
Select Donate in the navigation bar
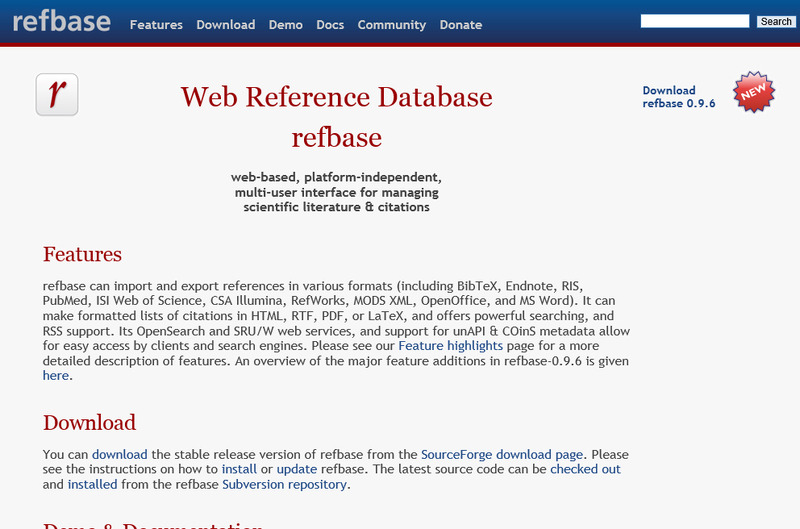(460, 25)
